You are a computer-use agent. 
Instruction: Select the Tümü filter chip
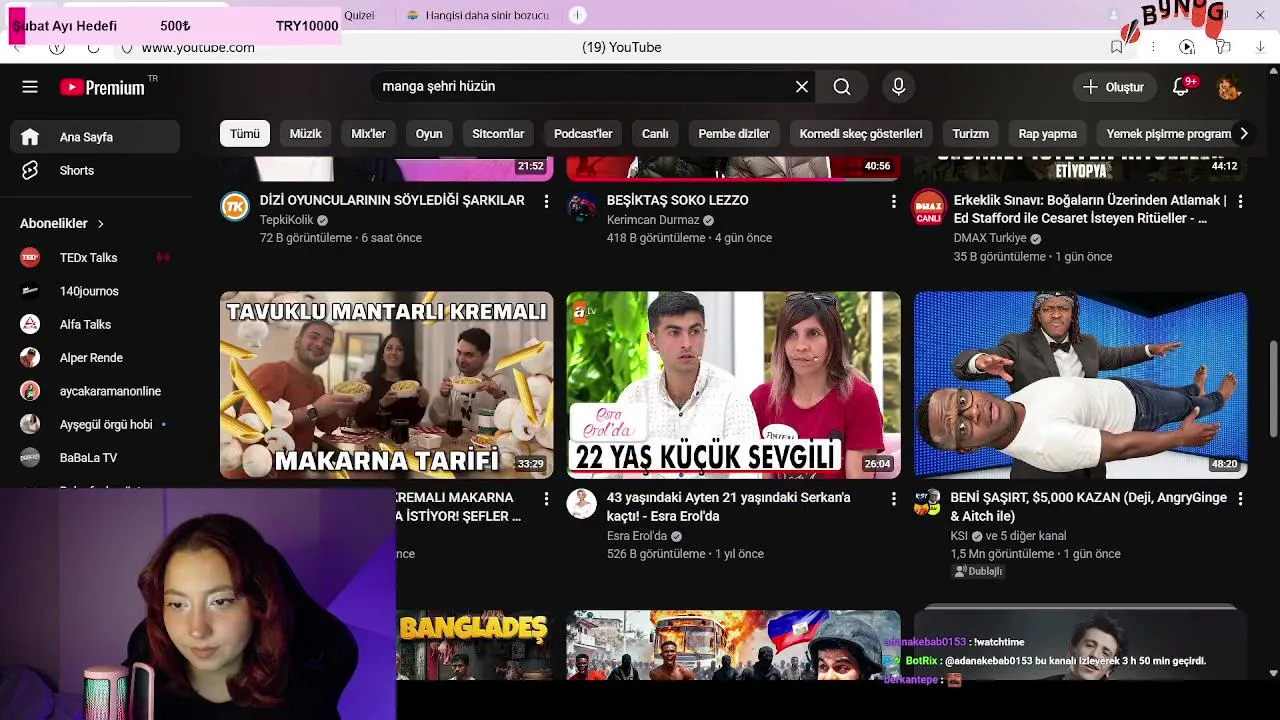coord(245,133)
